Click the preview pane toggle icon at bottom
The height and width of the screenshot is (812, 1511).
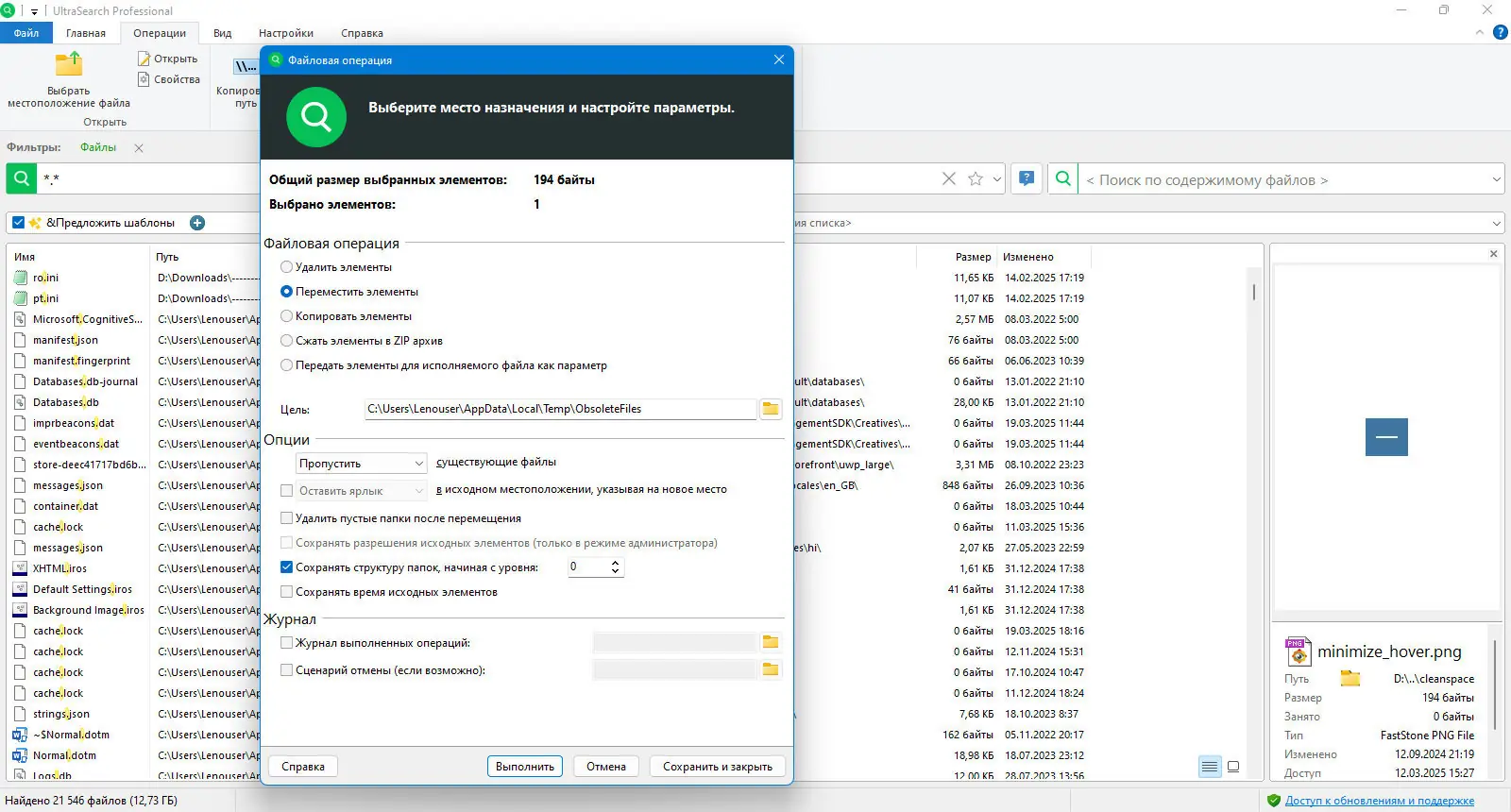1232,767
